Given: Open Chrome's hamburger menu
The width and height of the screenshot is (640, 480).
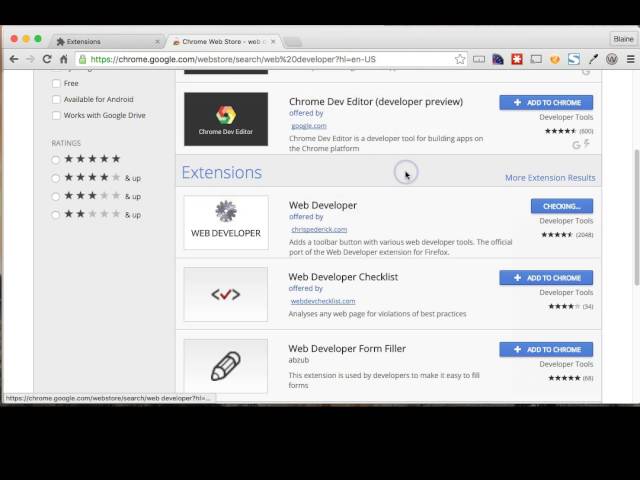Looking at the screenshot, I should click(x=631, y=59).
